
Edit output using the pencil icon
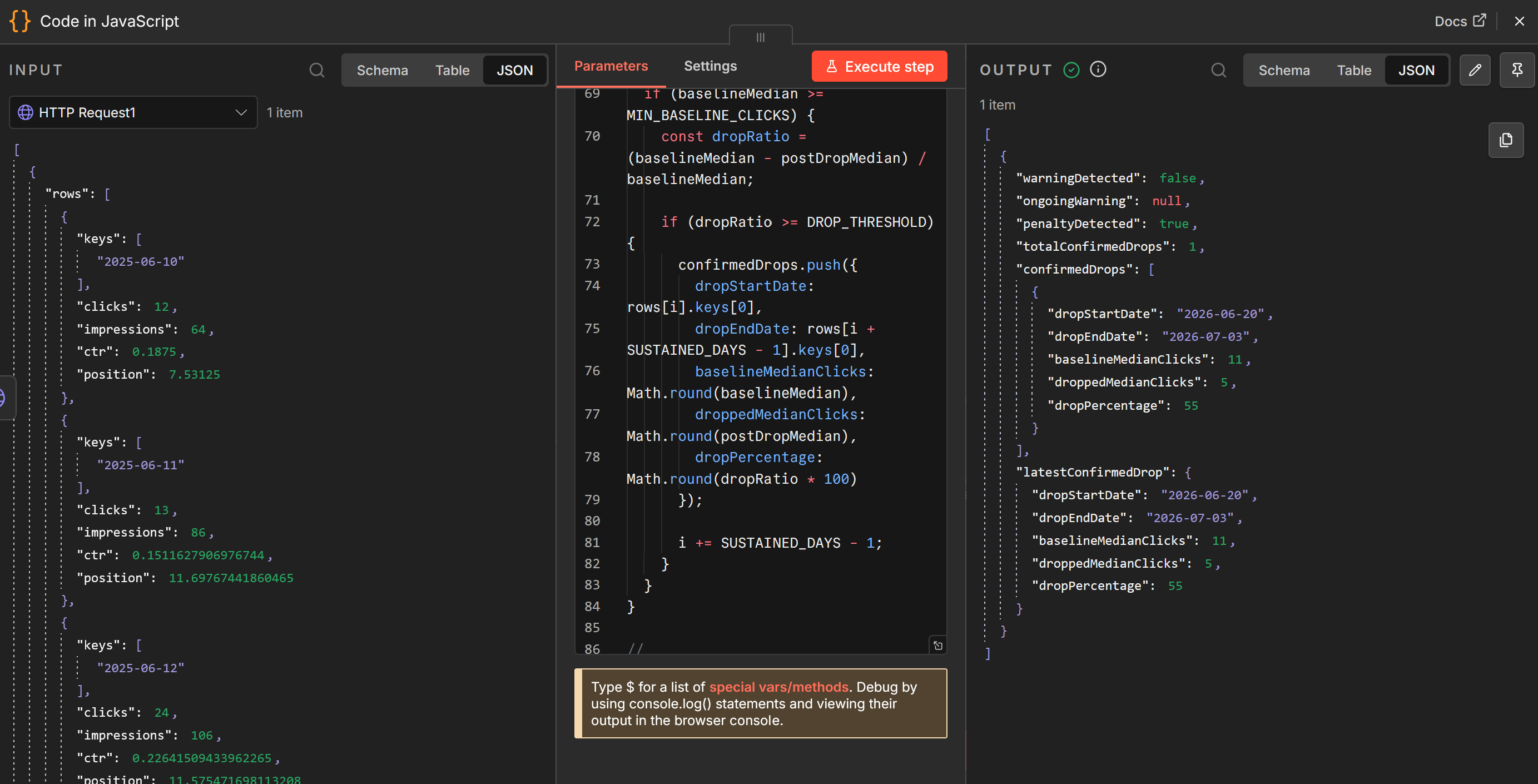pos(1475,70)
